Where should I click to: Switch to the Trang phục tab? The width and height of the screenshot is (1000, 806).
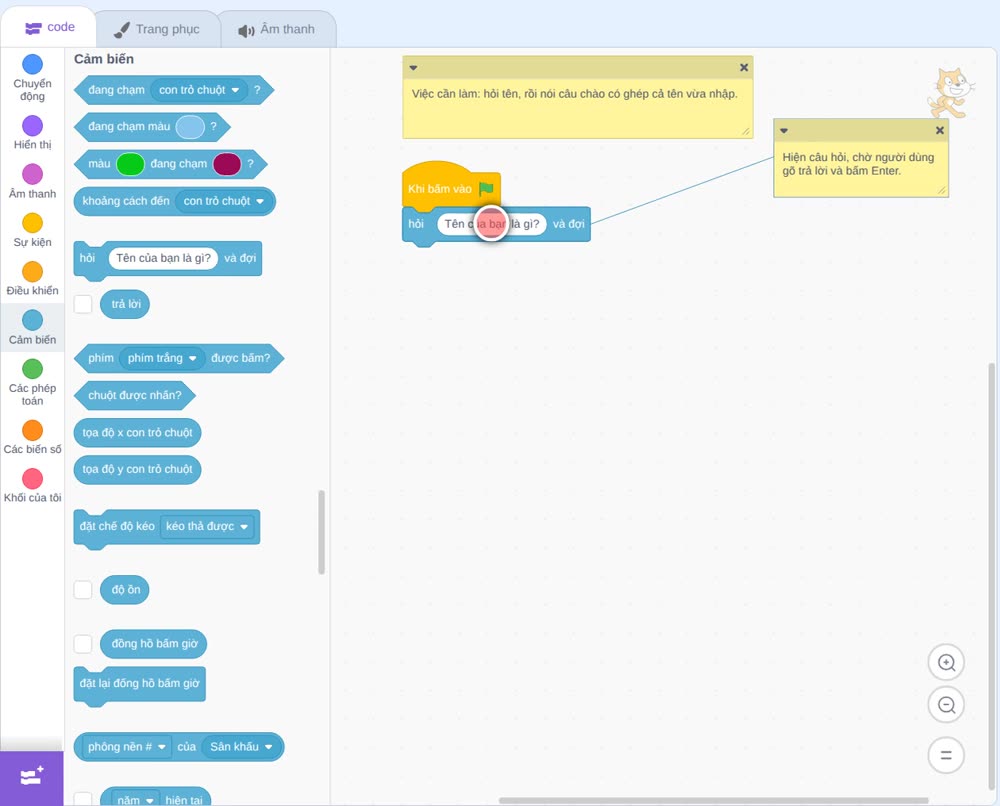157,29
